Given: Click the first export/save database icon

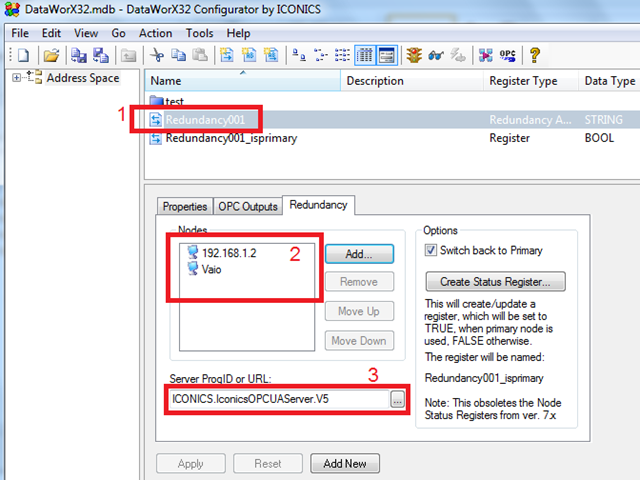Looking at the screenshot, I should (78, 55).
